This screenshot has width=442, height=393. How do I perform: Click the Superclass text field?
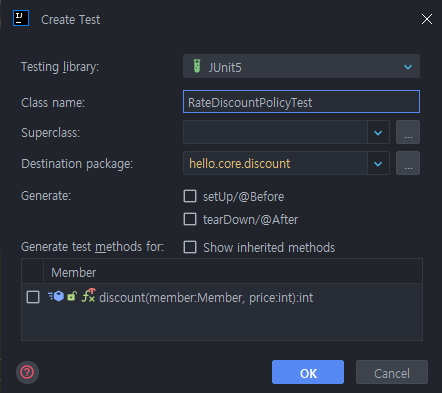[x=275, y=132]
